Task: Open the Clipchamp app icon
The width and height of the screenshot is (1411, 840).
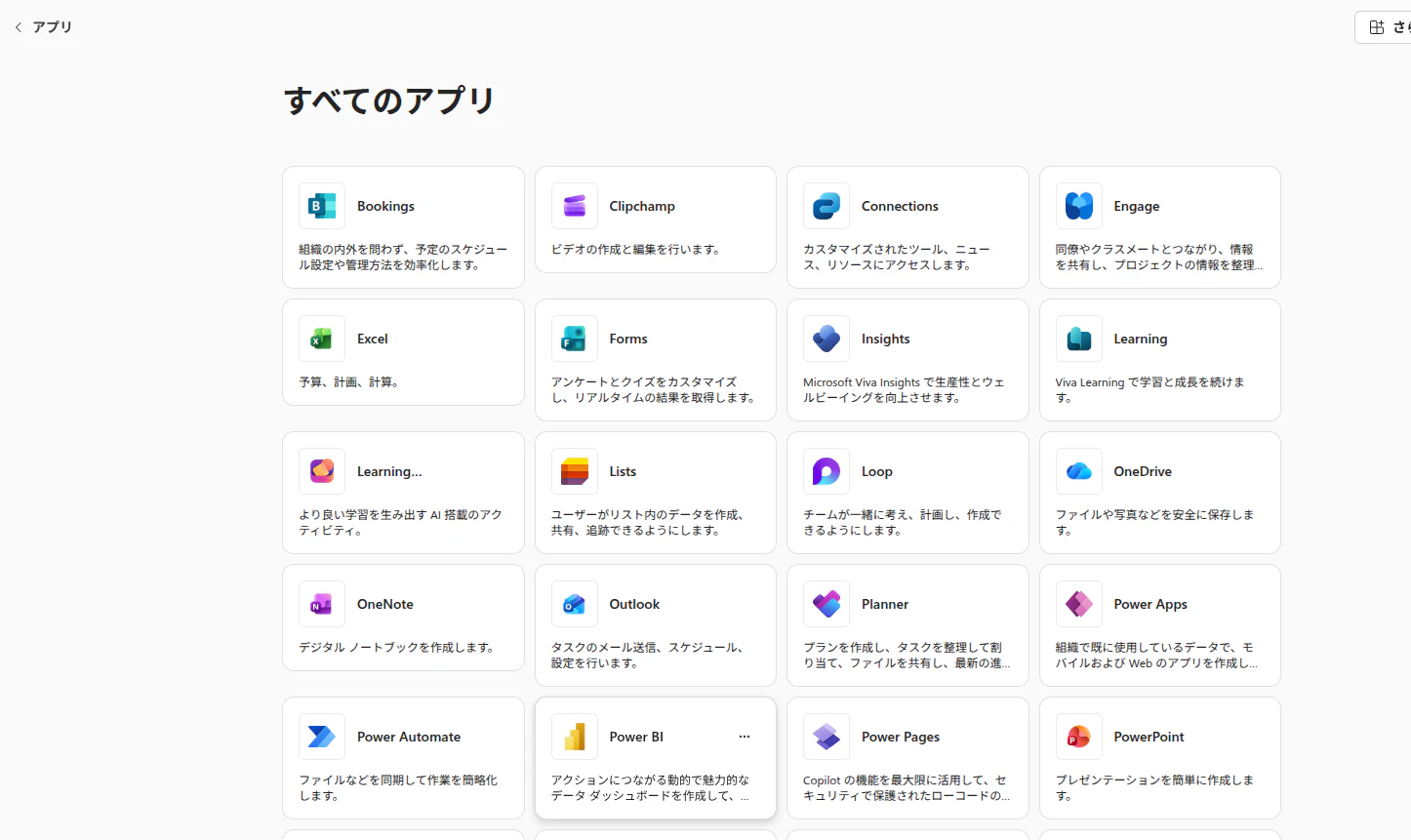Action: click(575, 206)
